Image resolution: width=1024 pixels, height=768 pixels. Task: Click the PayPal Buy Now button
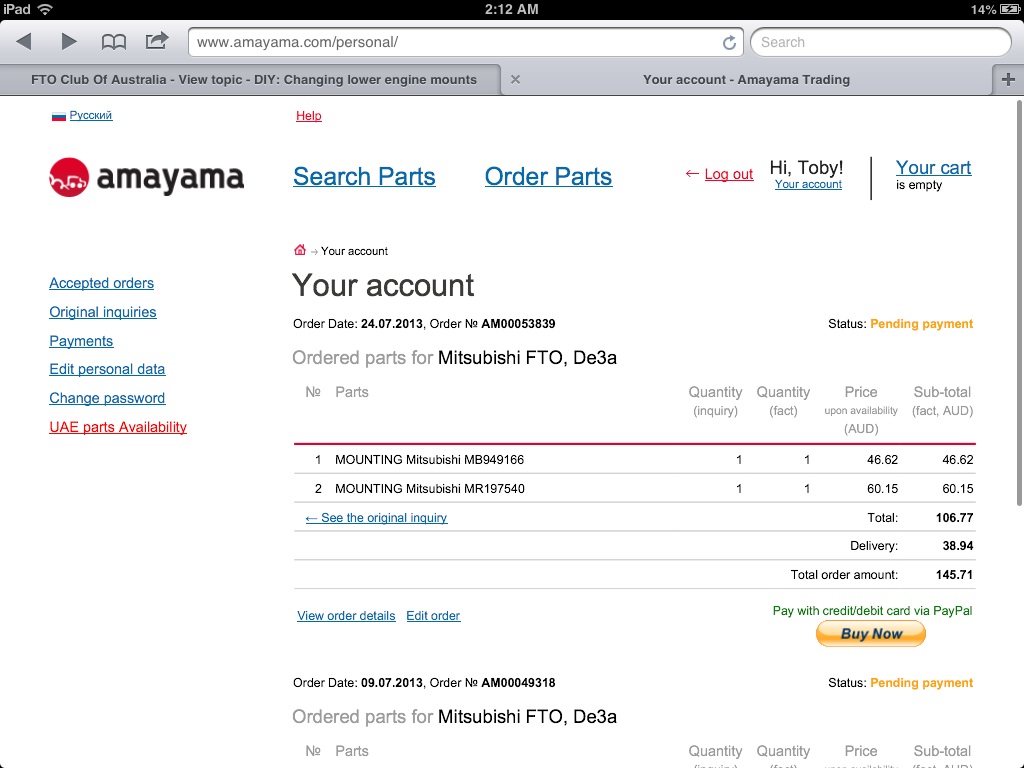click(871, 633)
